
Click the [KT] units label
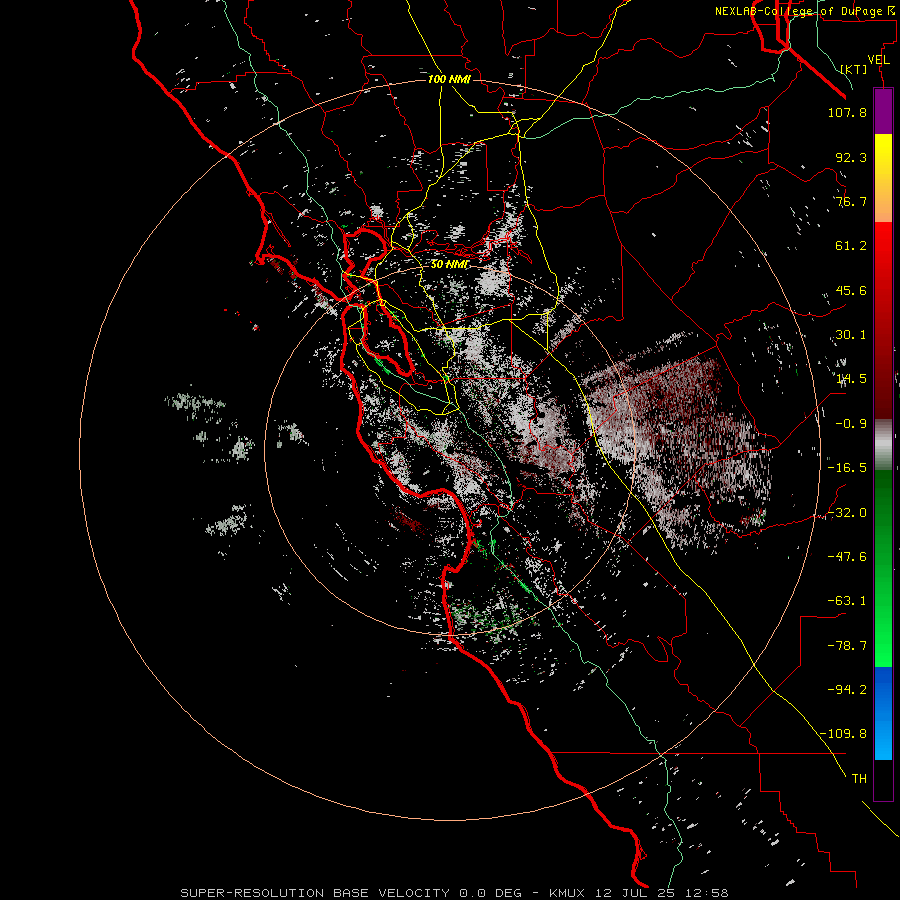pyautogui.click(x=854, y=69)
